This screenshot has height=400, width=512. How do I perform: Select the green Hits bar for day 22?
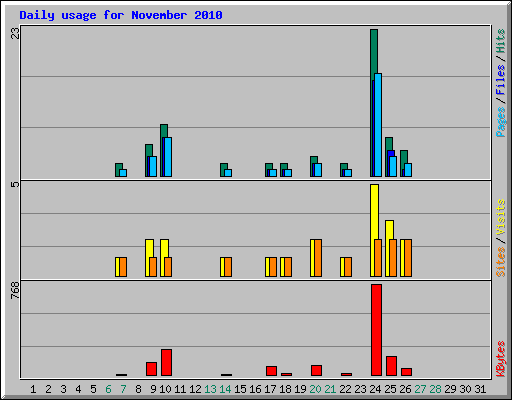click(x=344, y=167)
